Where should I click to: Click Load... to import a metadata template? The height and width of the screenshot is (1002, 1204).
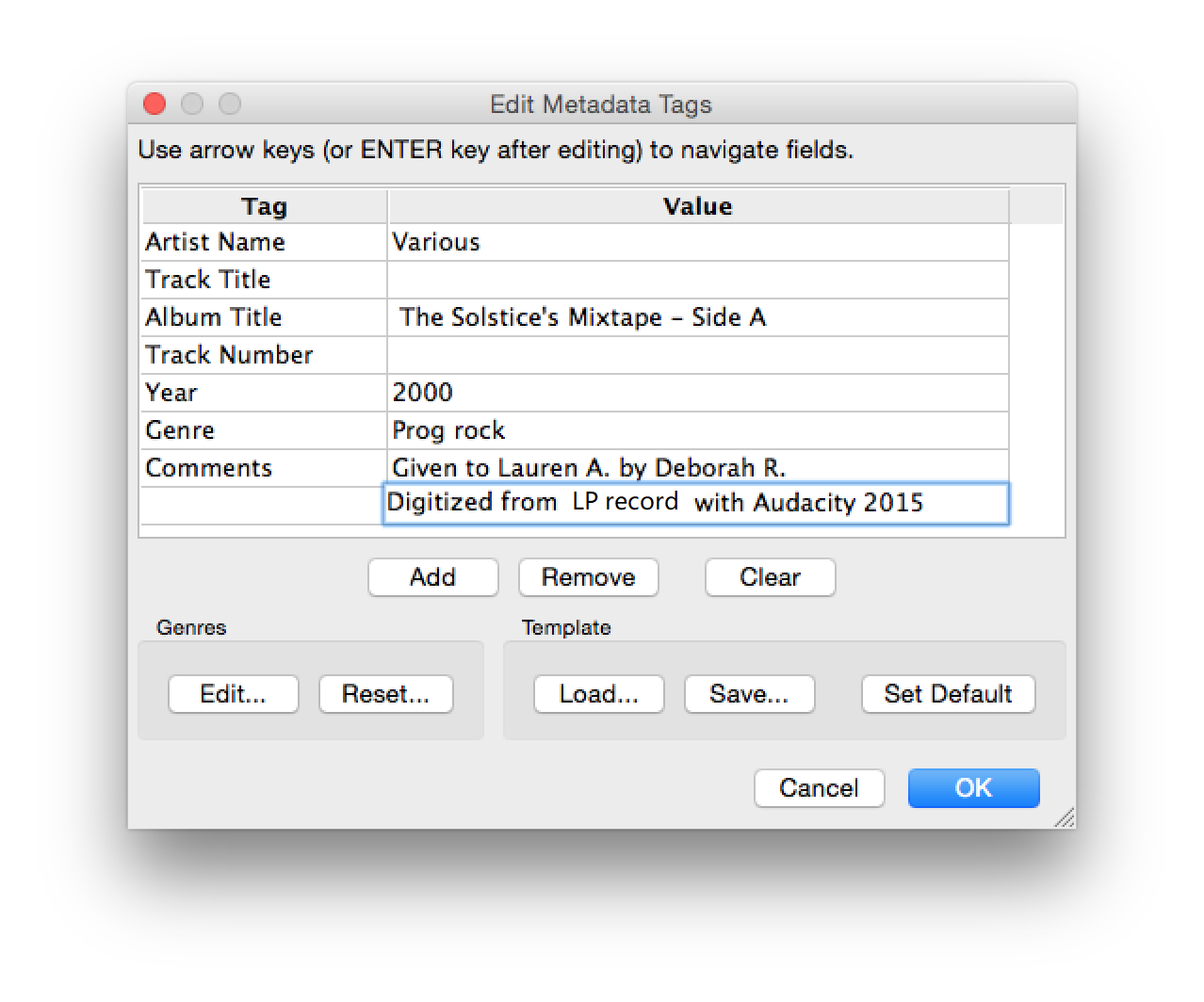click(598, 694)
